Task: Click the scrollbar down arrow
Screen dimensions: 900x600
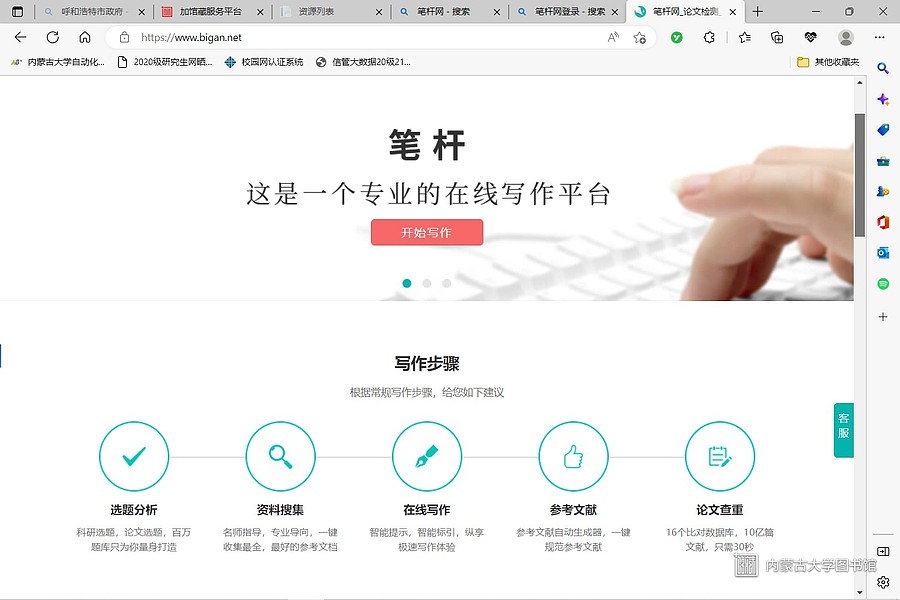Action: pyautogui.click(x=859, y=592)
